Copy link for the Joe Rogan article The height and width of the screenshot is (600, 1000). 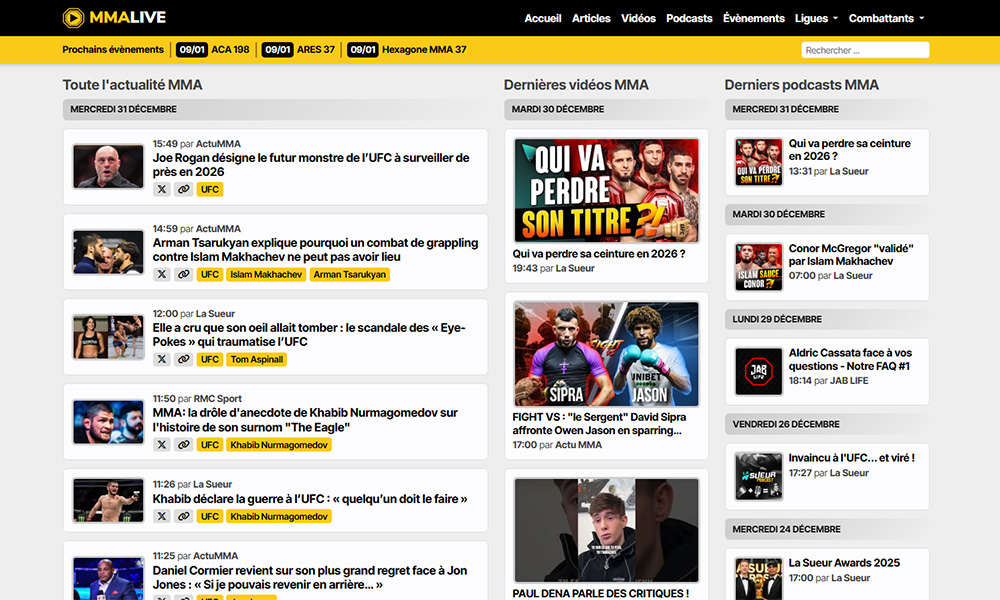pyautogui.click(x=183, y=189)
